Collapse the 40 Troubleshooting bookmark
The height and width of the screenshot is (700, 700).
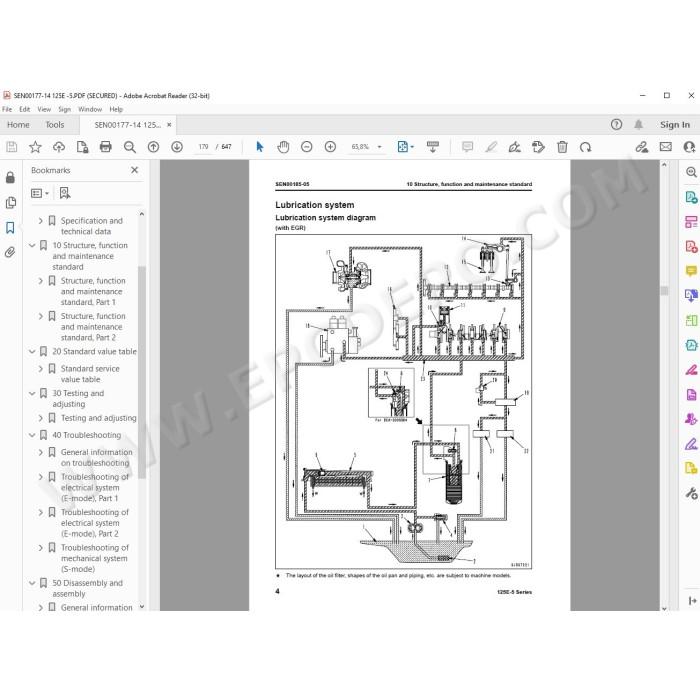[32, 435]
